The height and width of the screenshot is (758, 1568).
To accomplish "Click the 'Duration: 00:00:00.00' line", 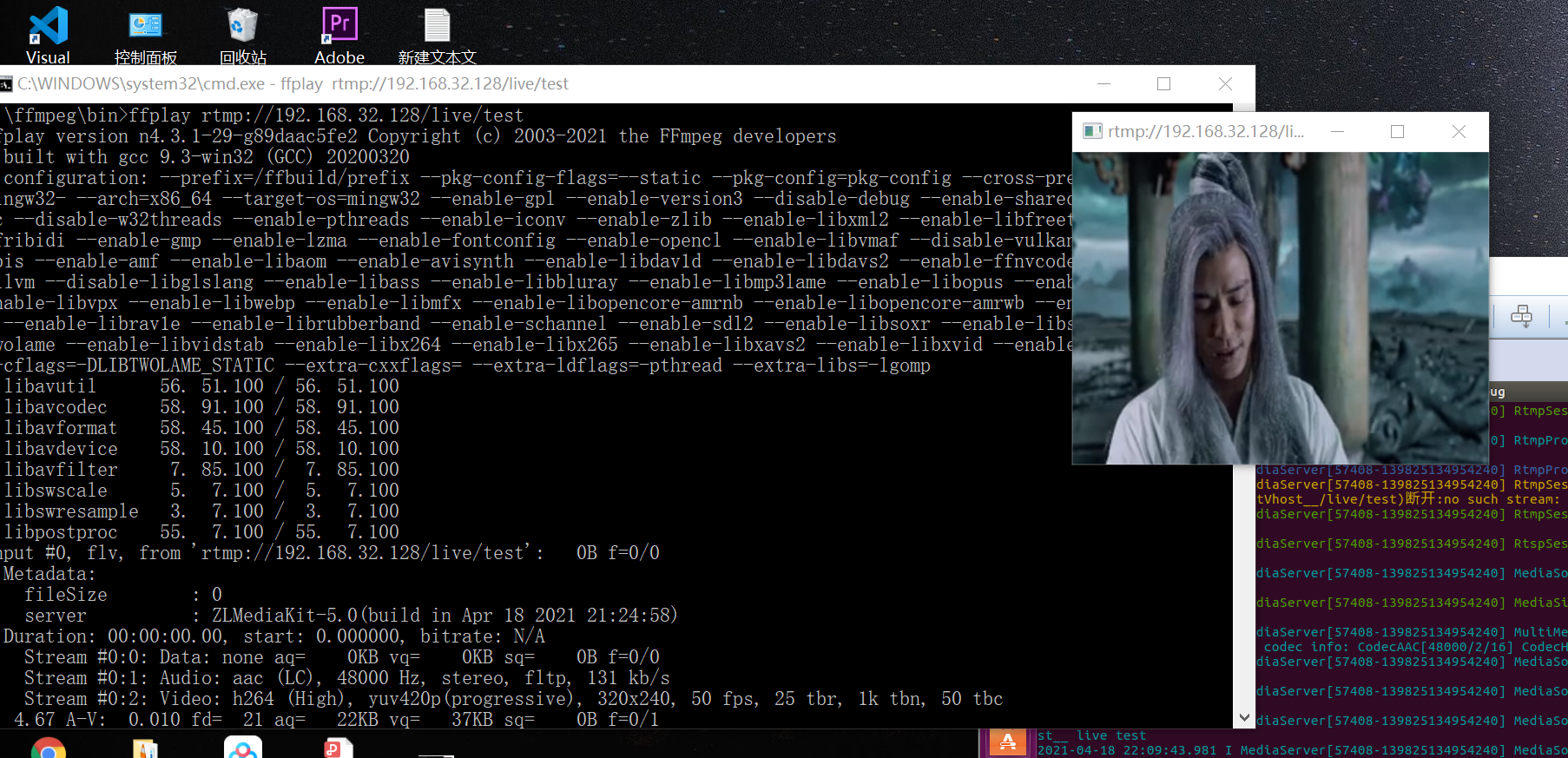I will click(x=273, y=636).
